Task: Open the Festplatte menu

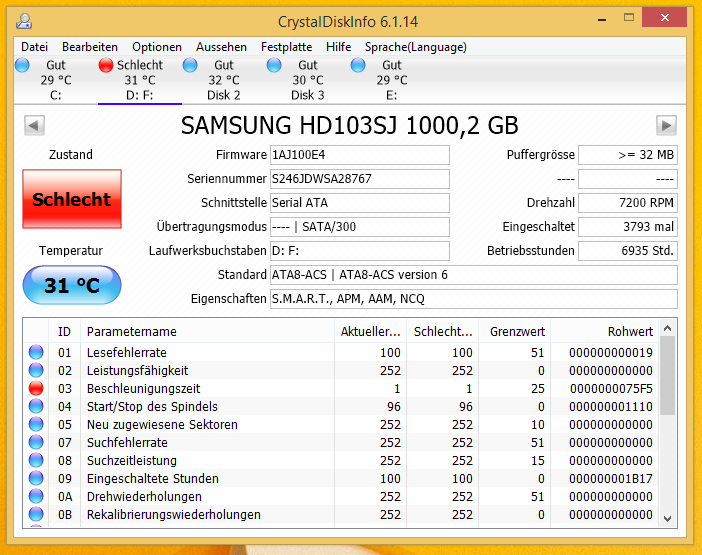Action: pyautogui.click(x=287, y=47)
